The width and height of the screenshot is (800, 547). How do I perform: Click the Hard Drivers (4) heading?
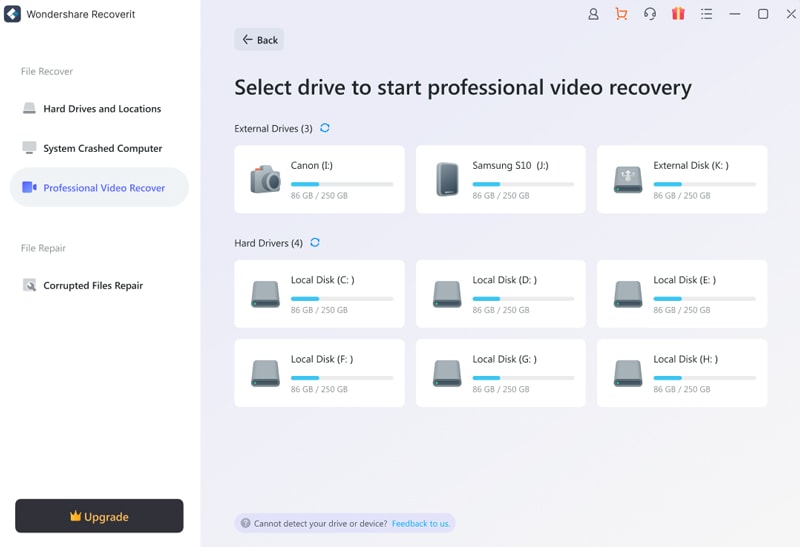(x=268, y=243)
